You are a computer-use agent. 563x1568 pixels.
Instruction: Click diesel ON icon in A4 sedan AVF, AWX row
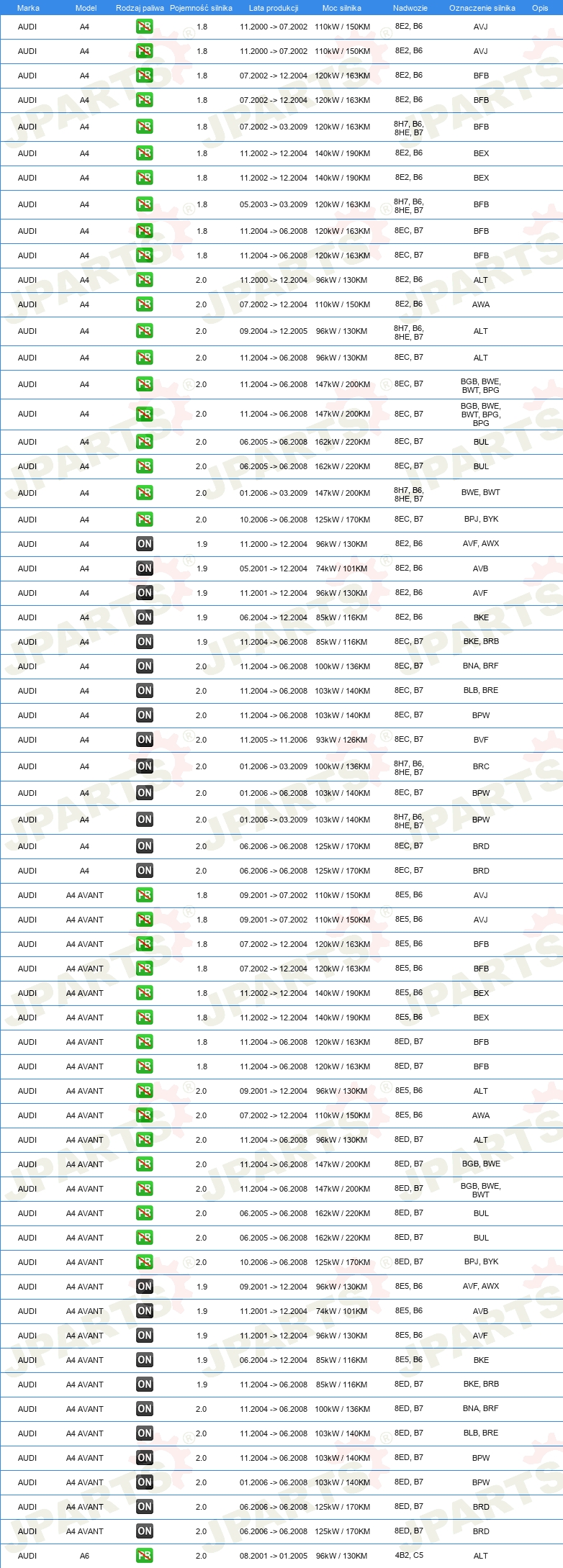tap(145, 544)
